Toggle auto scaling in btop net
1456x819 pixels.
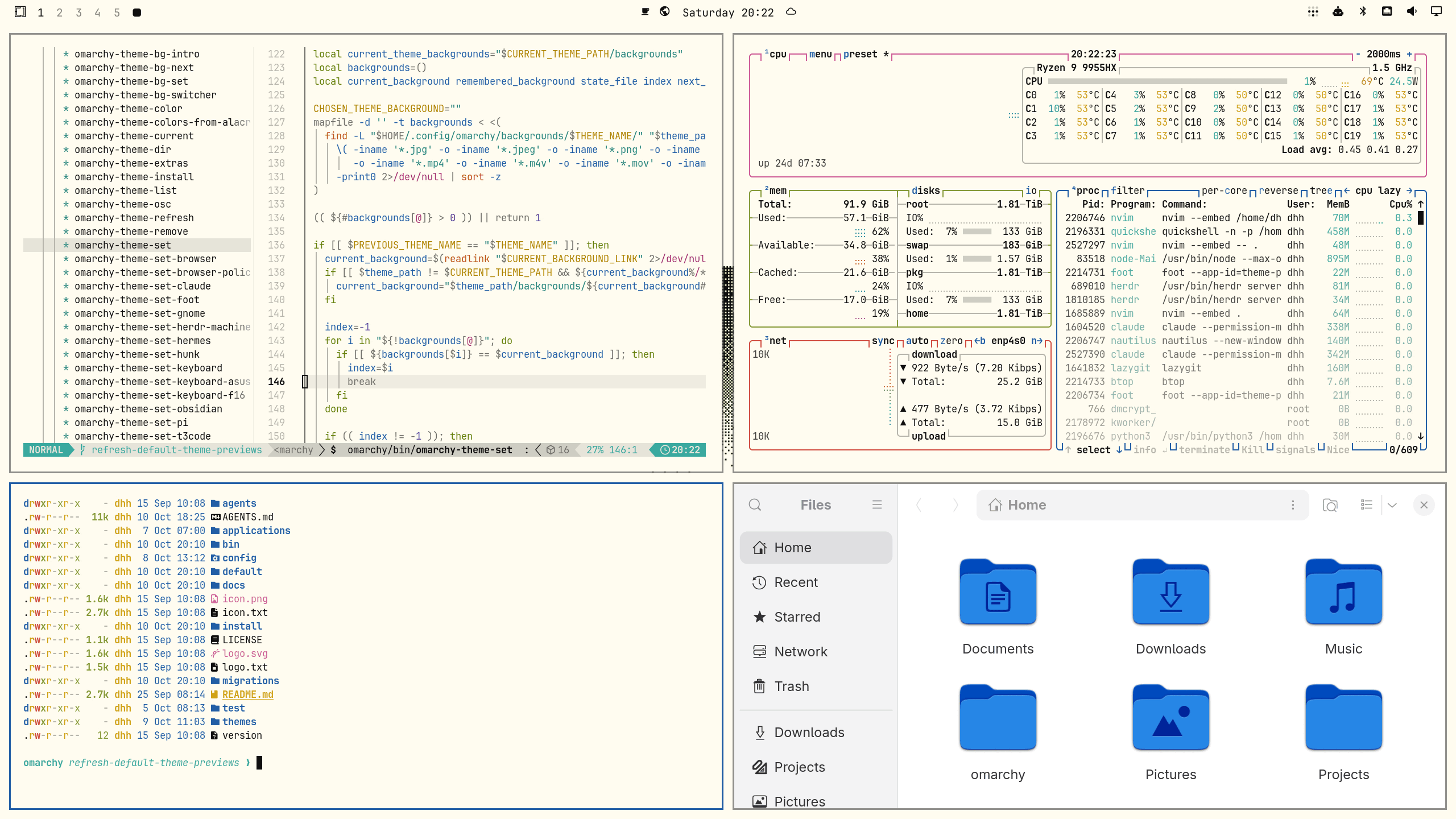point(917,341)
